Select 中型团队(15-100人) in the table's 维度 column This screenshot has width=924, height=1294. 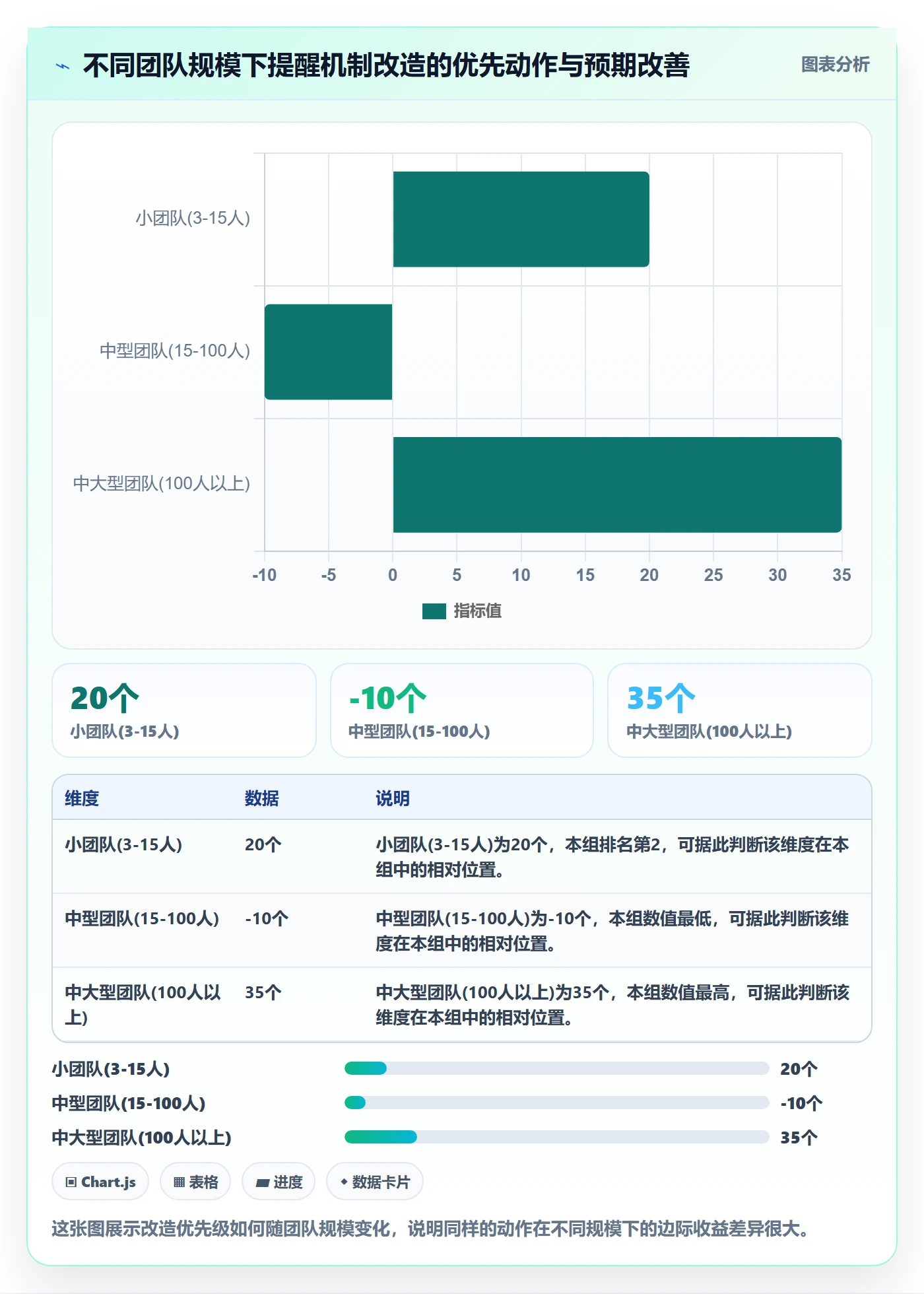click(x=142, y=918)
